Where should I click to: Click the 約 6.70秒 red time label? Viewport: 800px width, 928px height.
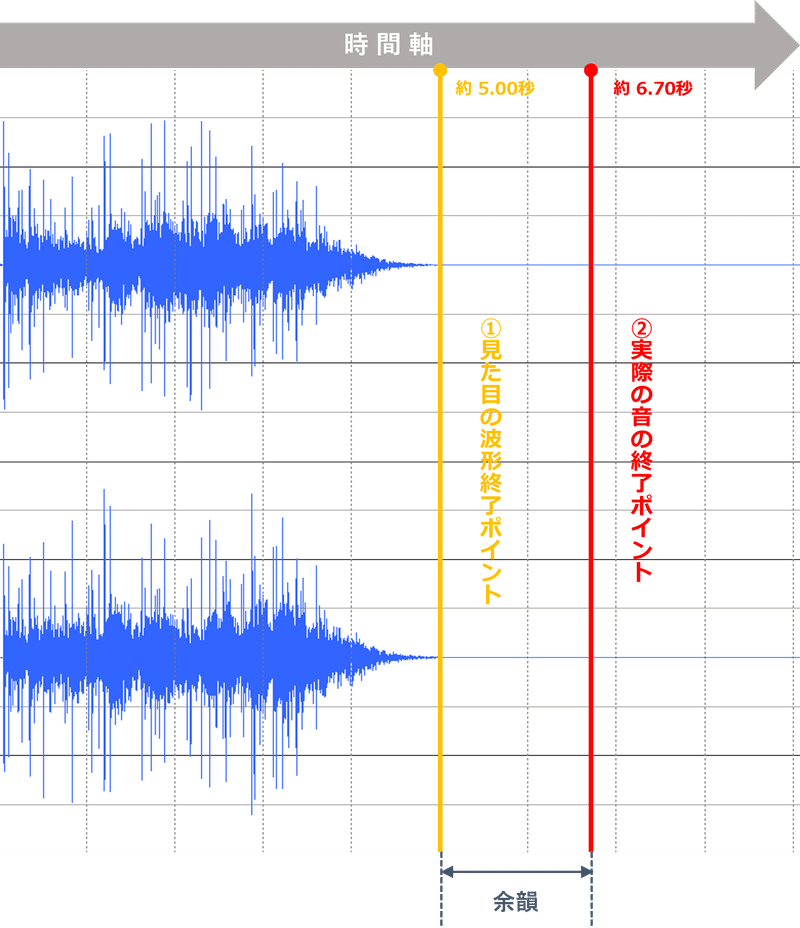pos(653,88)
